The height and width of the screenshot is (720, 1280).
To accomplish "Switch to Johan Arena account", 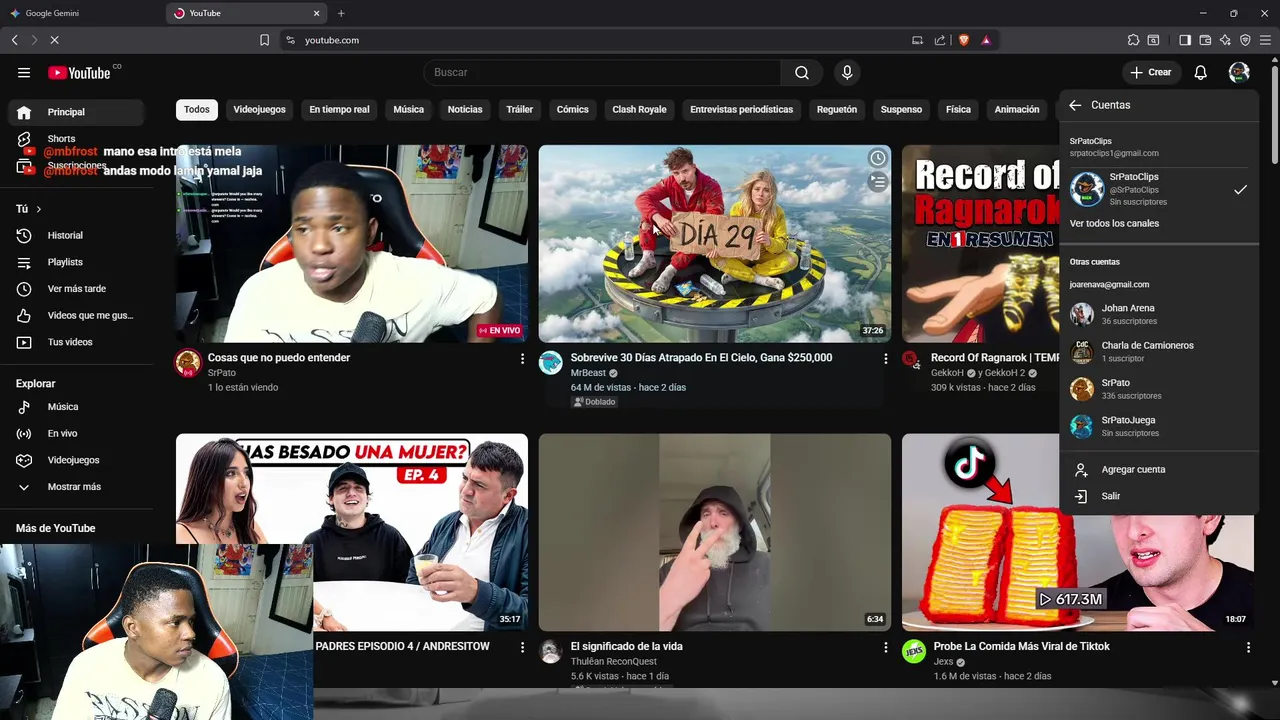I will [1158, 314].
